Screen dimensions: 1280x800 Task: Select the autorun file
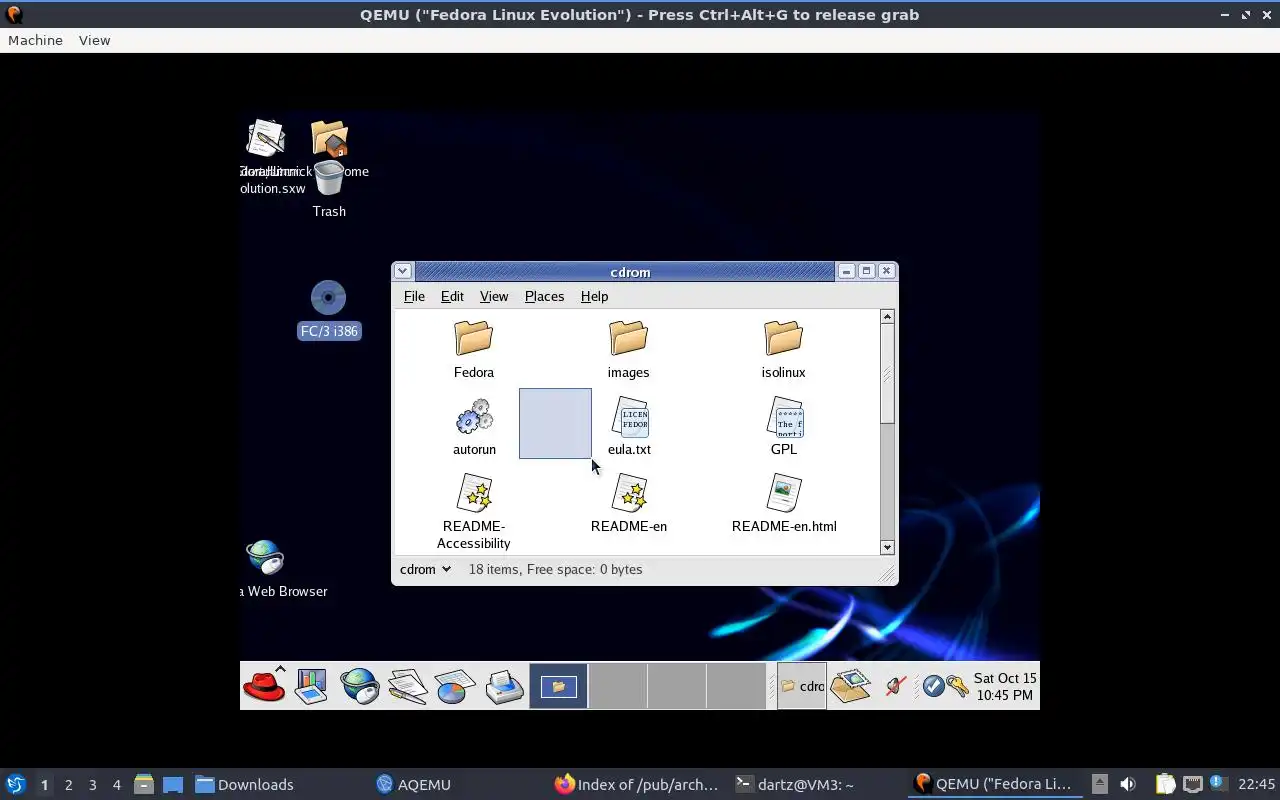click(x=474, y=427)
